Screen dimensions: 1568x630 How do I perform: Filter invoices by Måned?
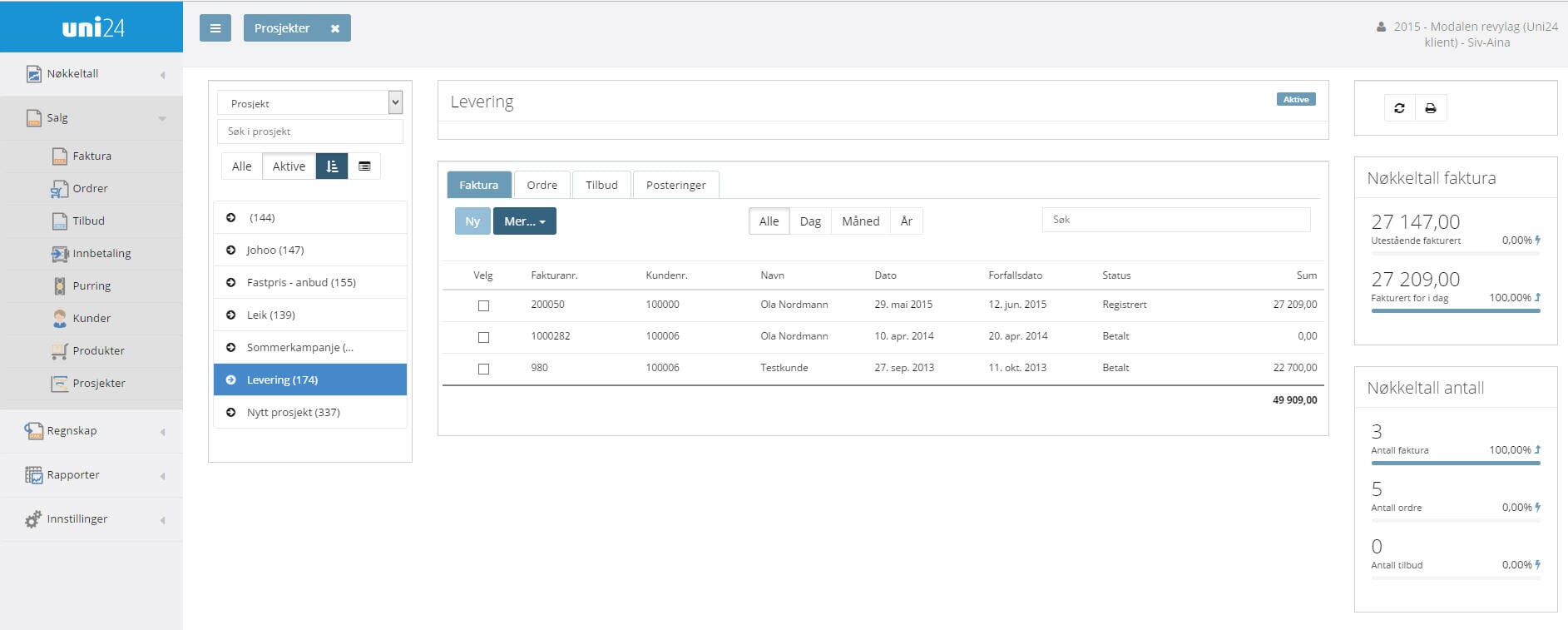click(860, 221)
